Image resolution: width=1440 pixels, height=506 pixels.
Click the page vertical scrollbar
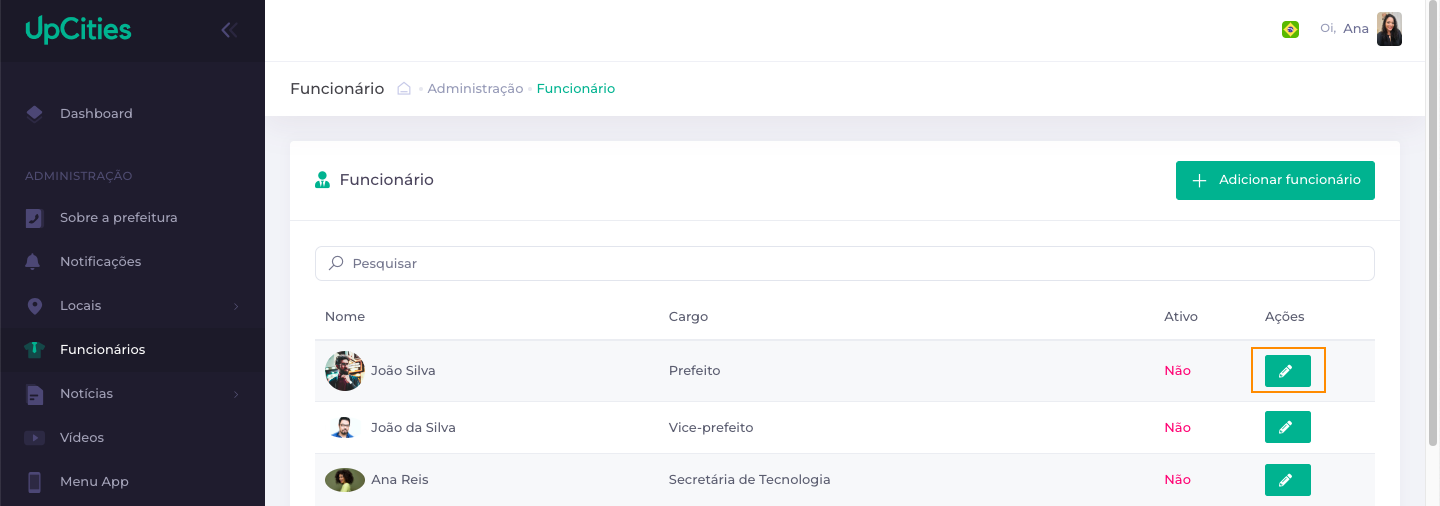coord(1432,223)
